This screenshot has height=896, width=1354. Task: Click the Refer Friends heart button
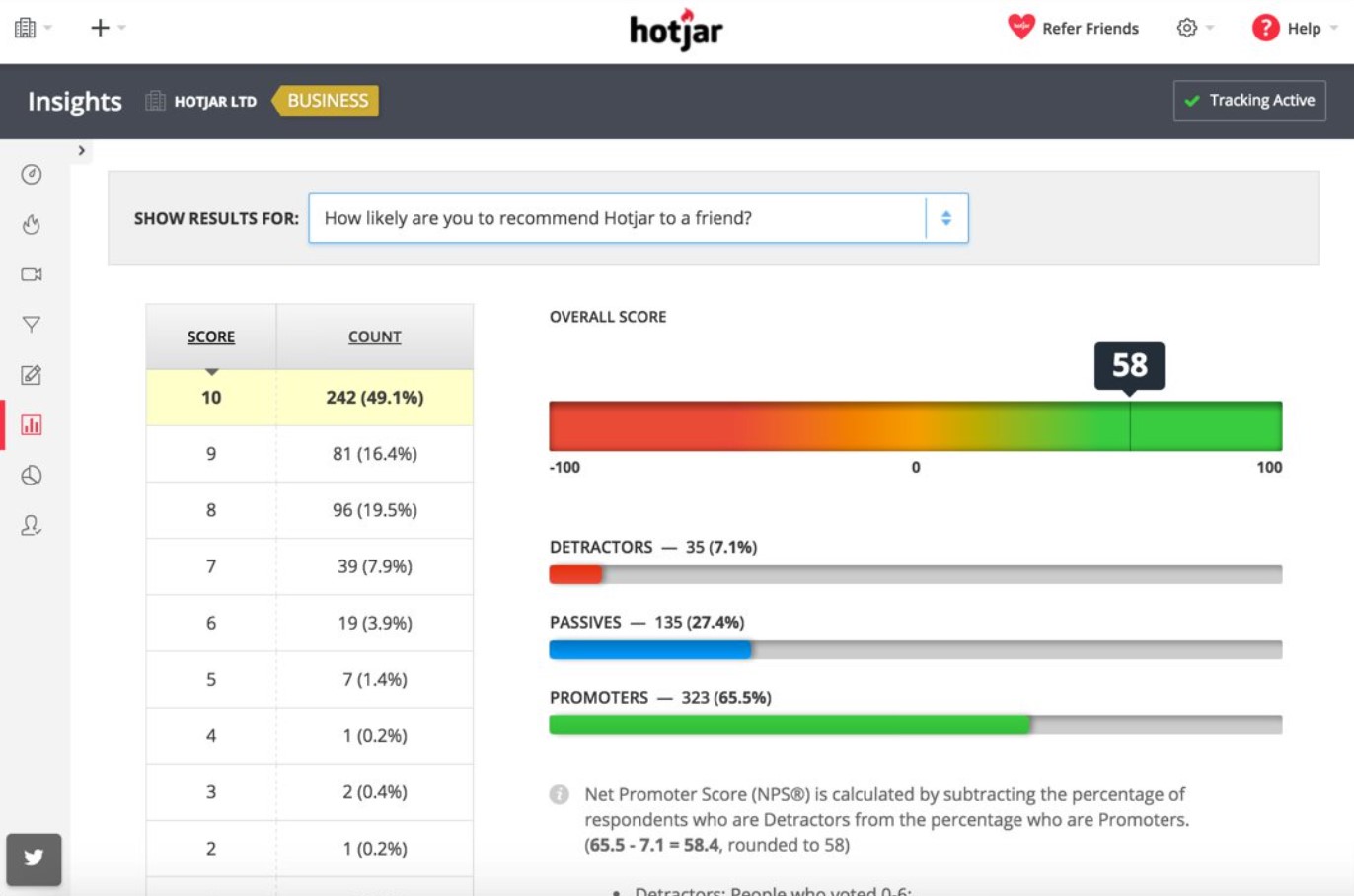1073,28
